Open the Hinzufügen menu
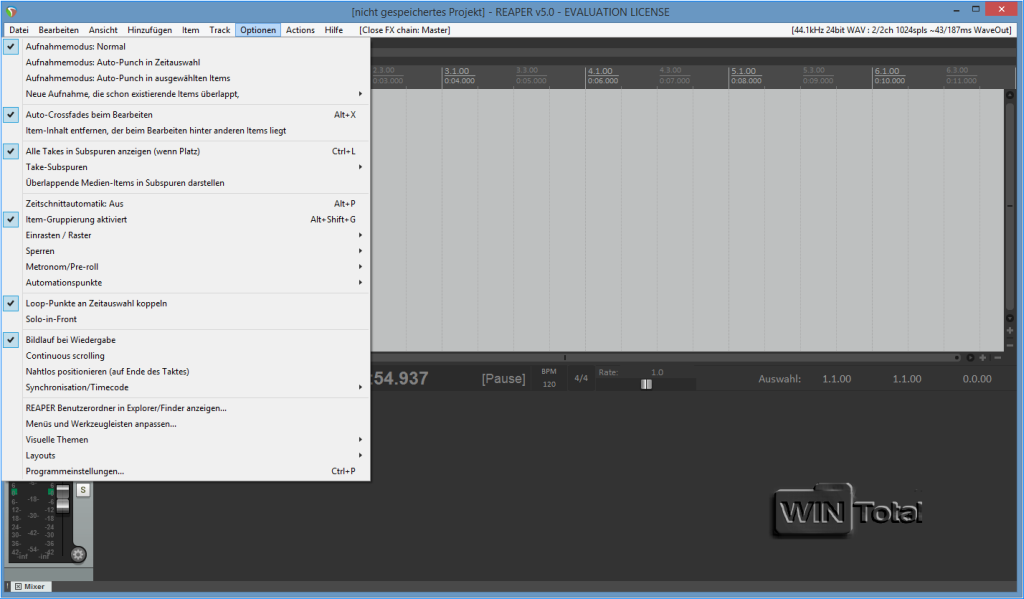Image resolution: width=1024 pixels, height=599 pixels. 150,30
